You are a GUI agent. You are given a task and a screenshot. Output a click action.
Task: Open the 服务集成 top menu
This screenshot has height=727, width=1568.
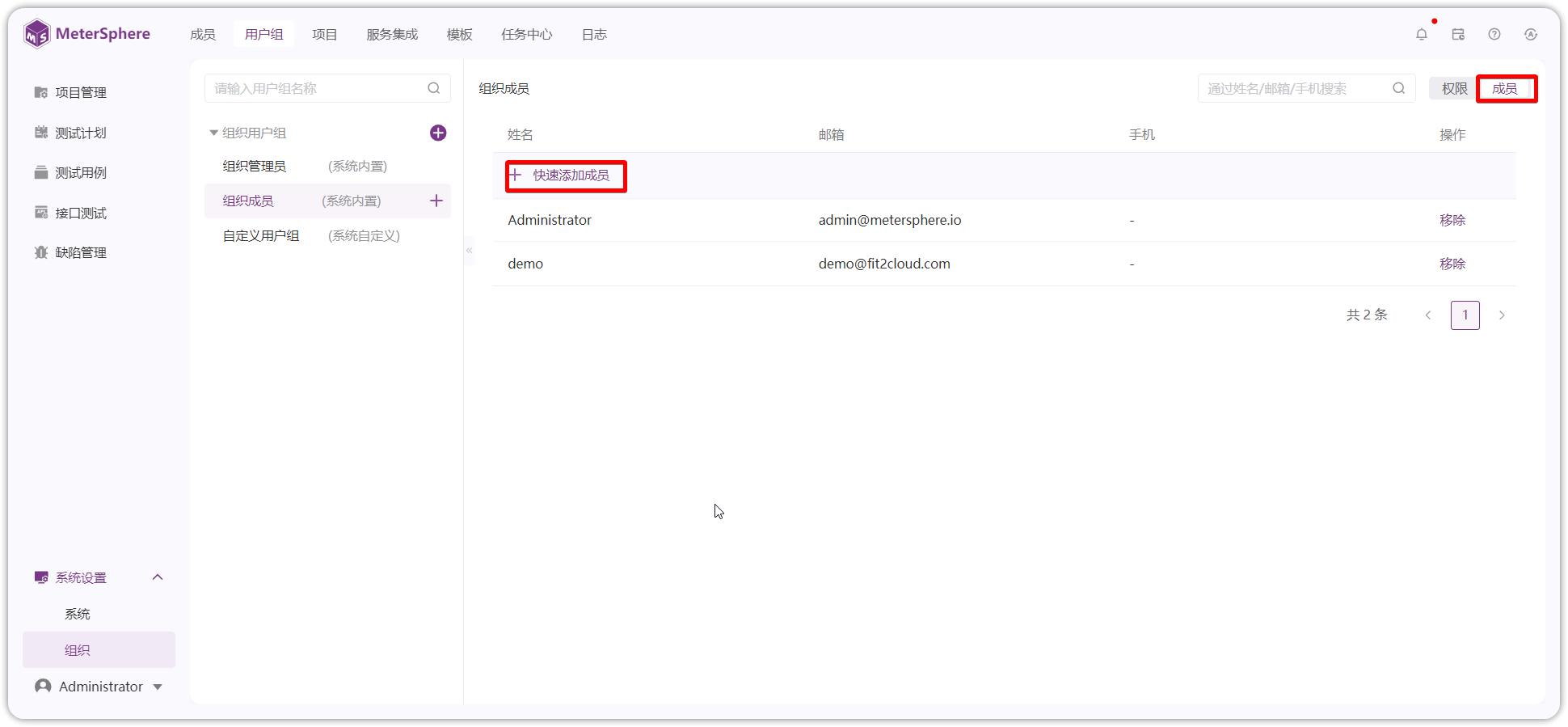coord(392,34)
